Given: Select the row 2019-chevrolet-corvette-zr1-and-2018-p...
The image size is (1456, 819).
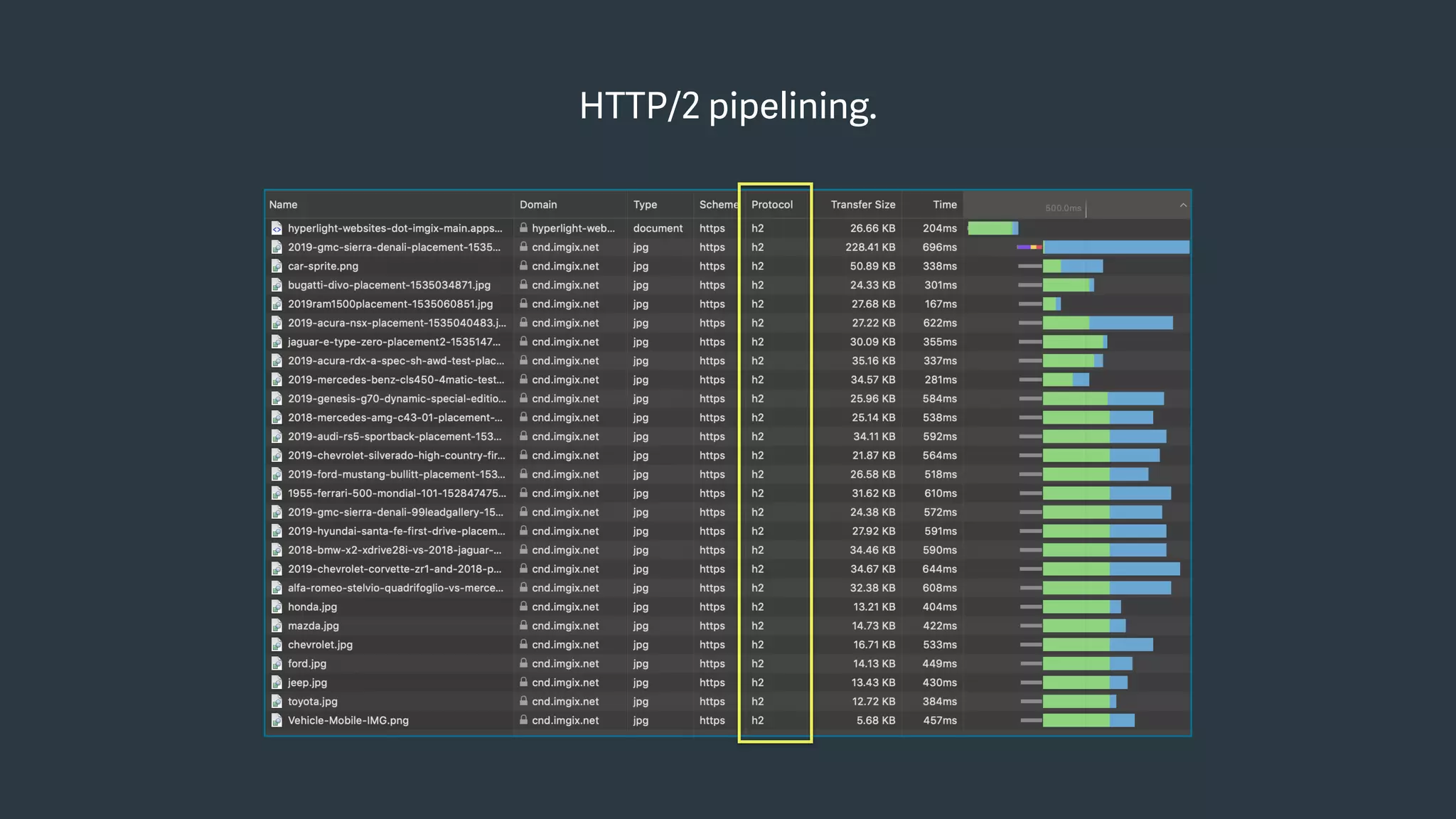Looking at the screenshot, I should (727, 569).
